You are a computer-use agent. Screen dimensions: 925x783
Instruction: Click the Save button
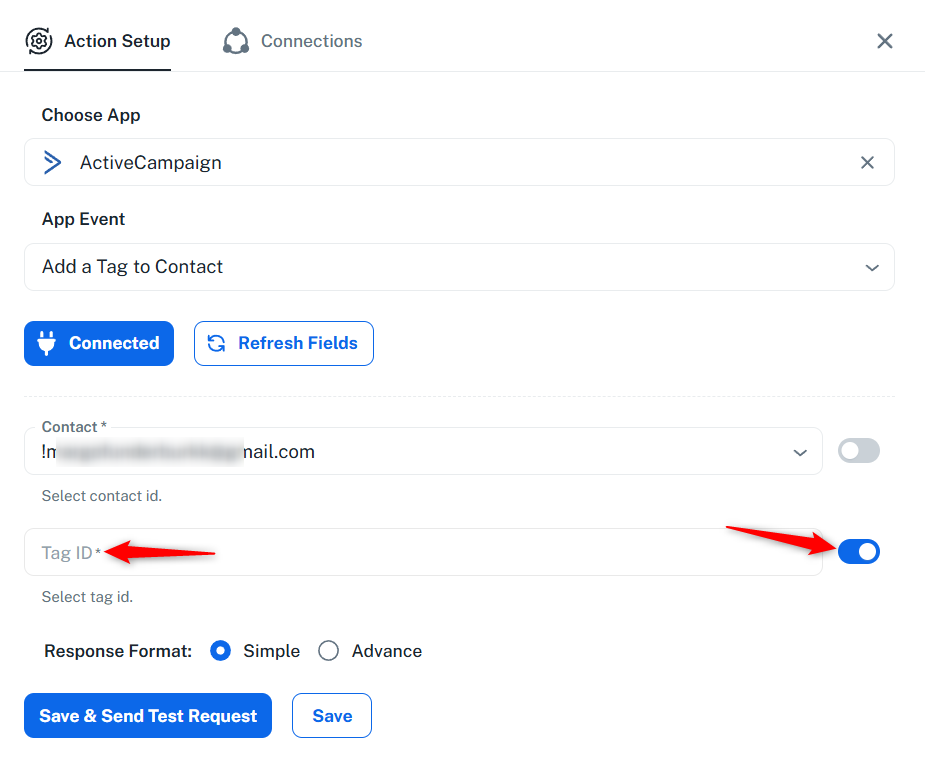point(332,715)
